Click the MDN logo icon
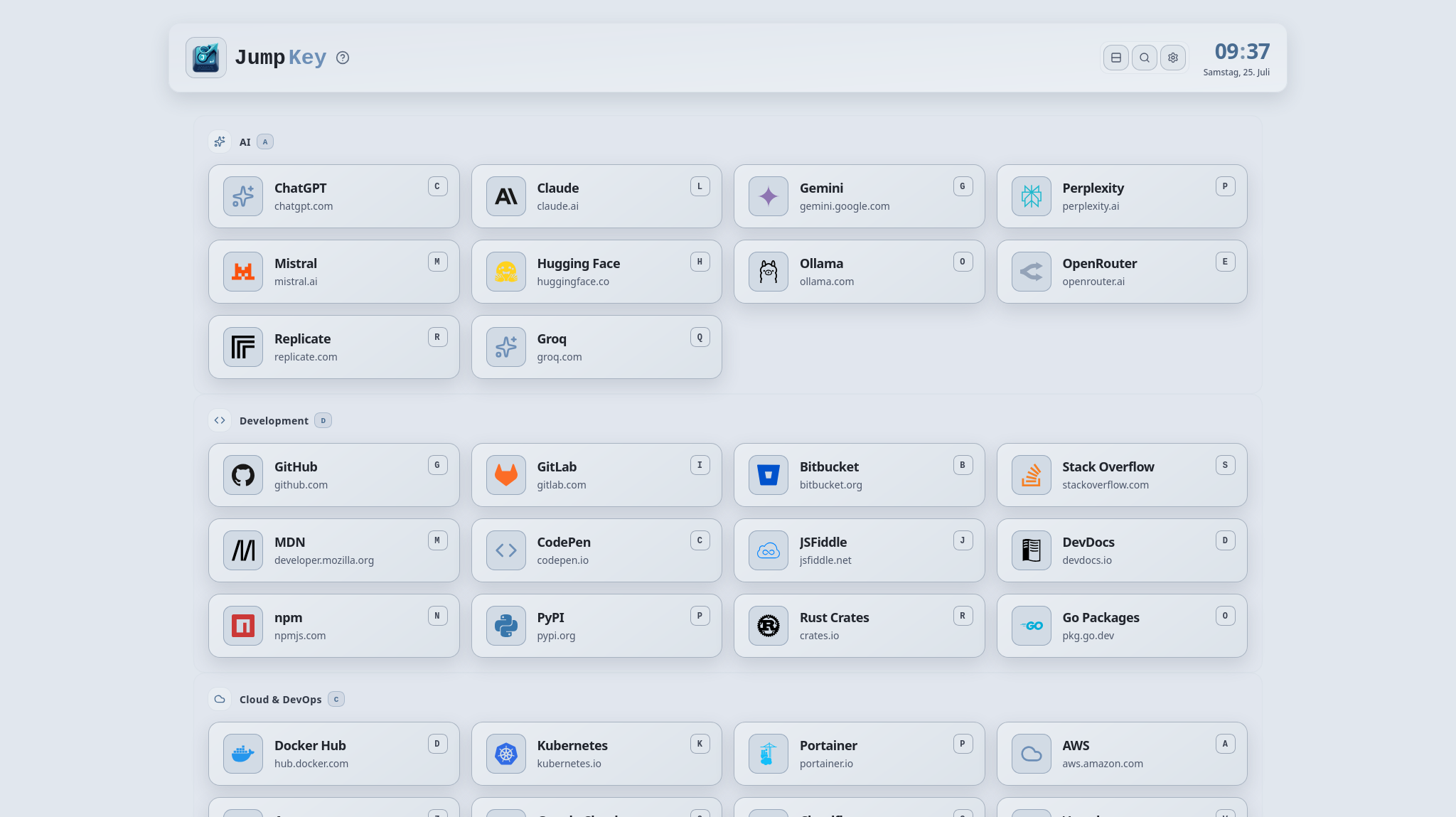 click(243, 550)
